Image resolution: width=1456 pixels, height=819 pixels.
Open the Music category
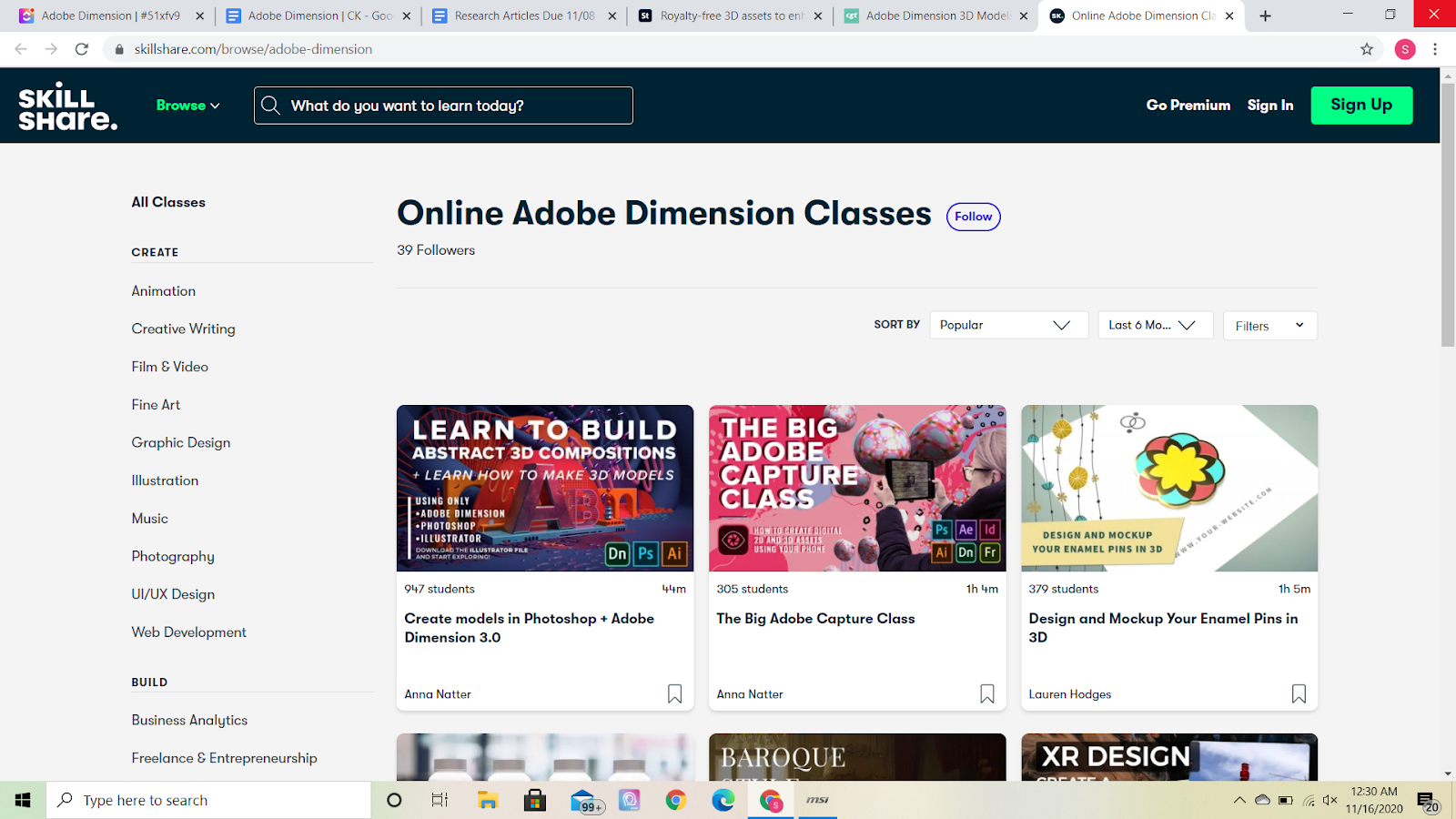[150, 519]
